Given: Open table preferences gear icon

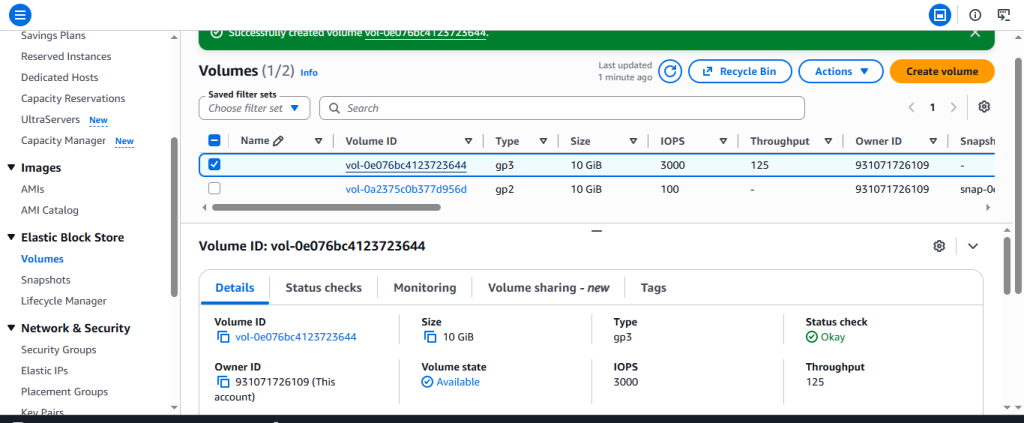Looking at the screenshot, I should tap(984, 107).
